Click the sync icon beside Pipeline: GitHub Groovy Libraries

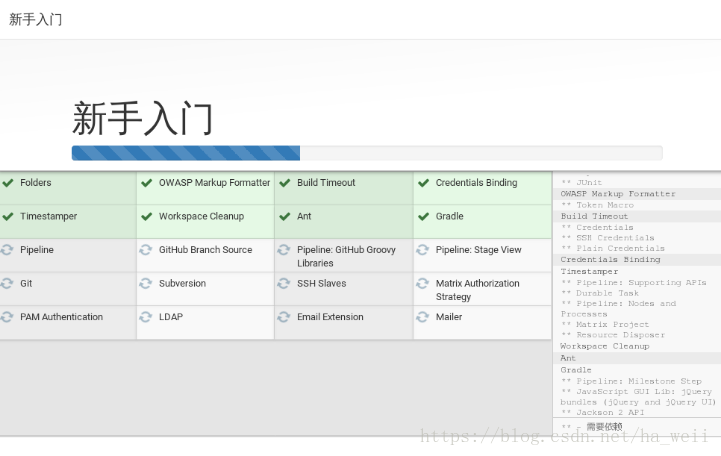tap(284, 250)
